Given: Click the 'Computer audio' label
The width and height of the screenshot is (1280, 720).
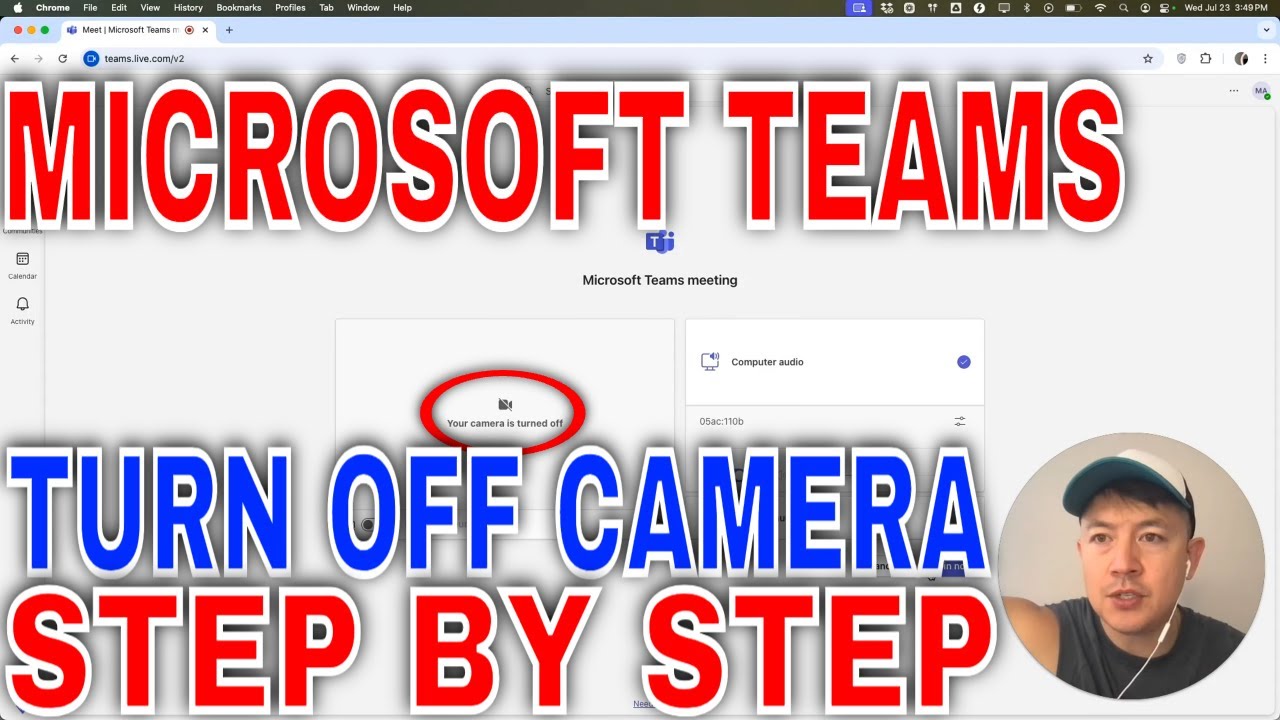Looking at the screenshot, I should click(767, 362).
